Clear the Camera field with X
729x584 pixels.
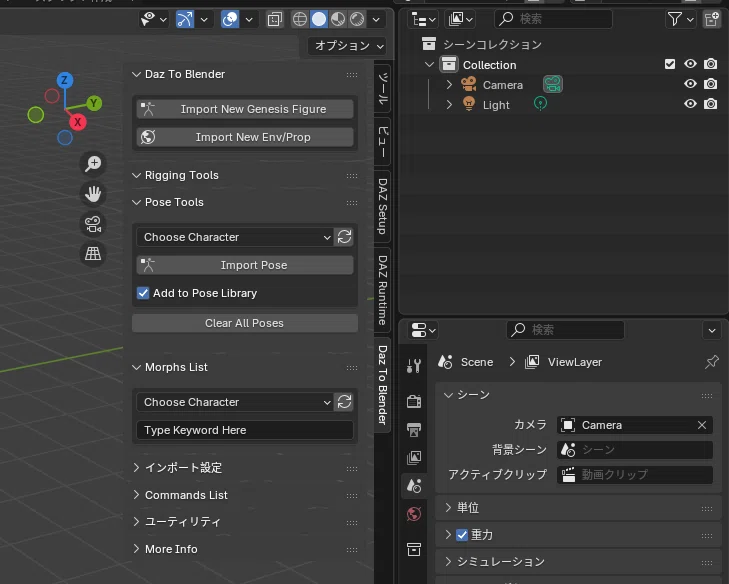pyautogui.click(x=702, y=425)
